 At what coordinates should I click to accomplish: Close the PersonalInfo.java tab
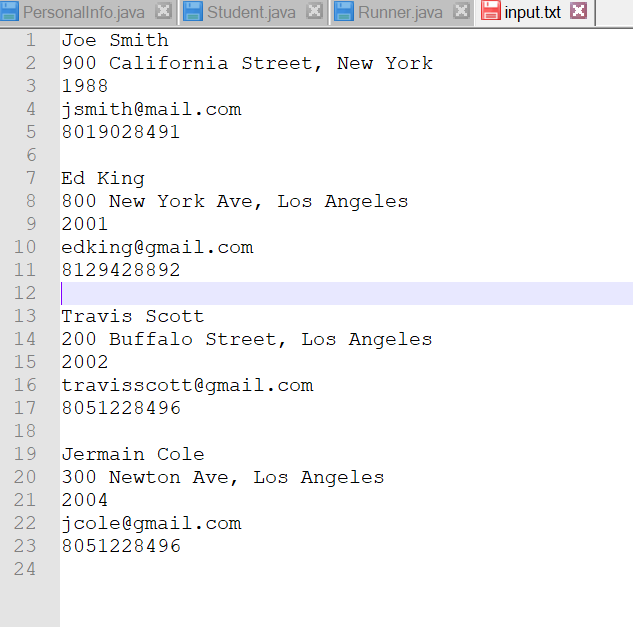tap(163, 11)
